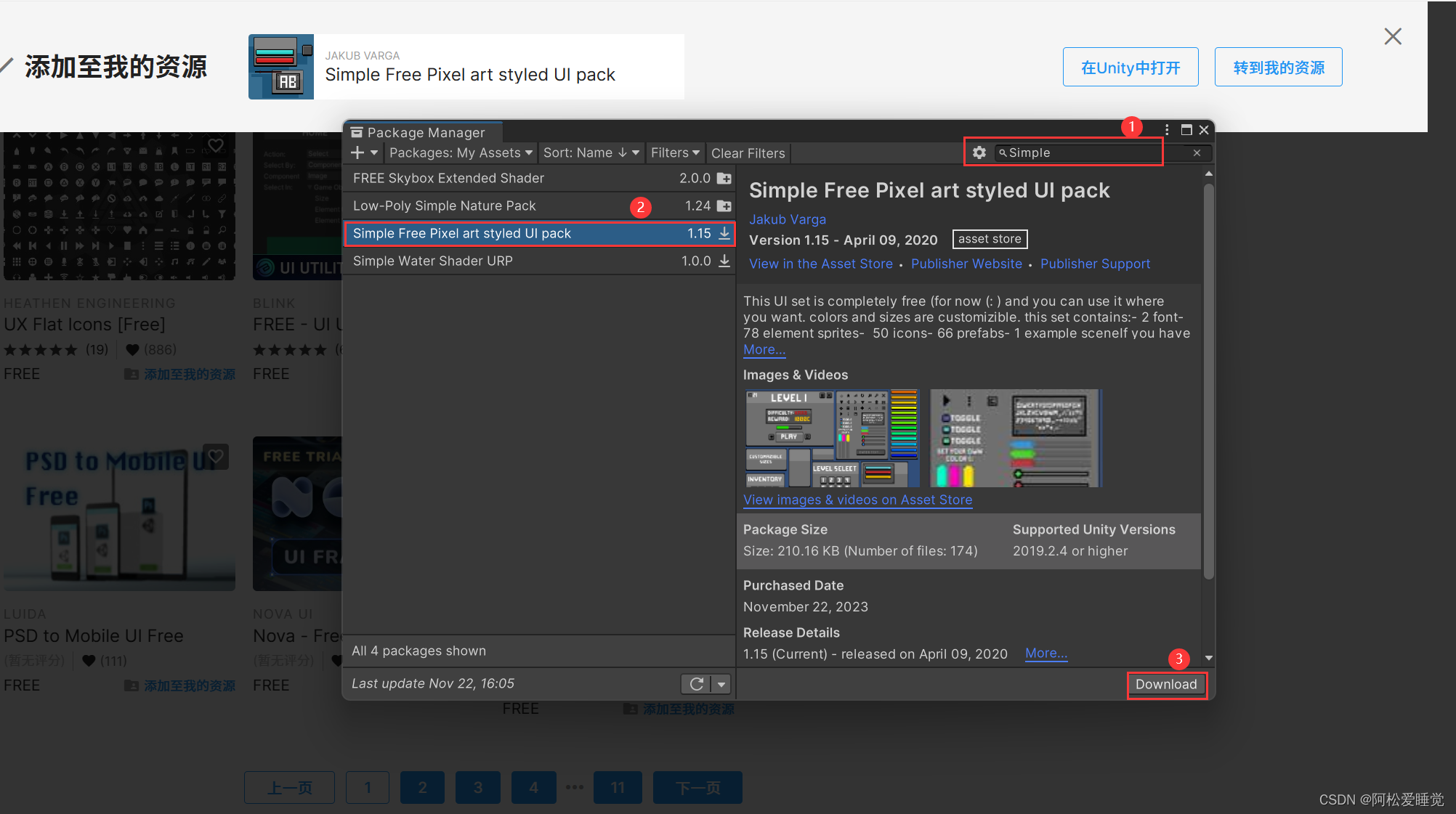Open the Package Manager settings gear

click(979, 152)
